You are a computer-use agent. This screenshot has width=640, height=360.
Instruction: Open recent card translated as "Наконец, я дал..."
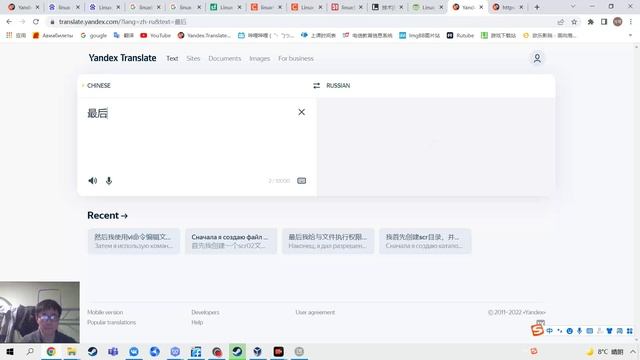pyautogui.click(x=328, y=241)
